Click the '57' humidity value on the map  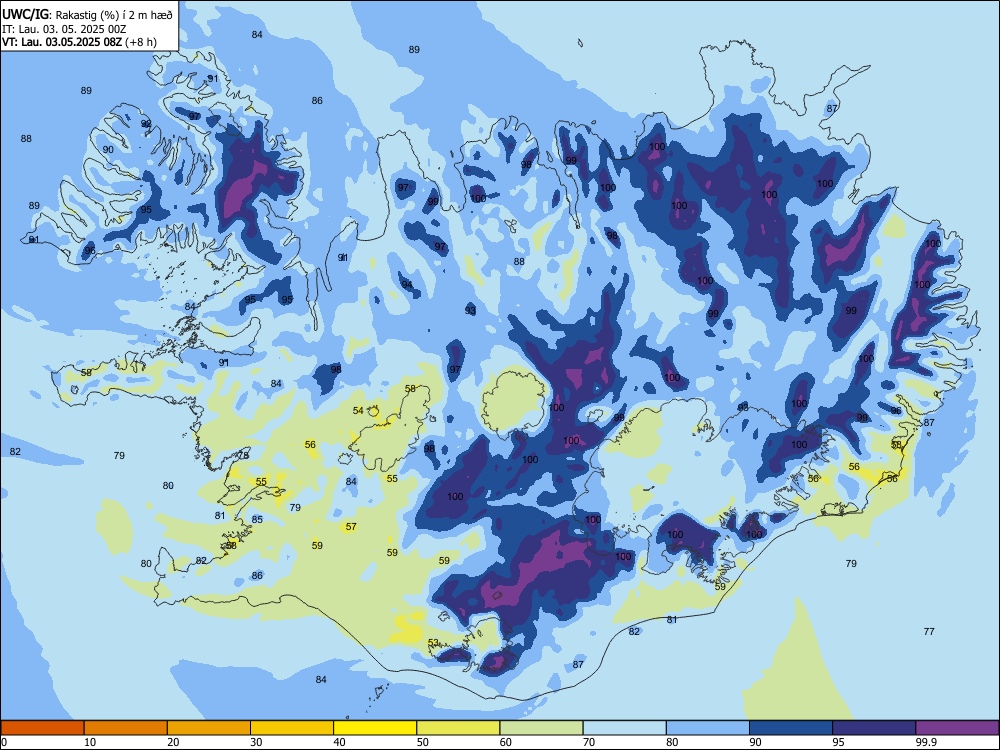pyautogui.click(x=351, y=526)
